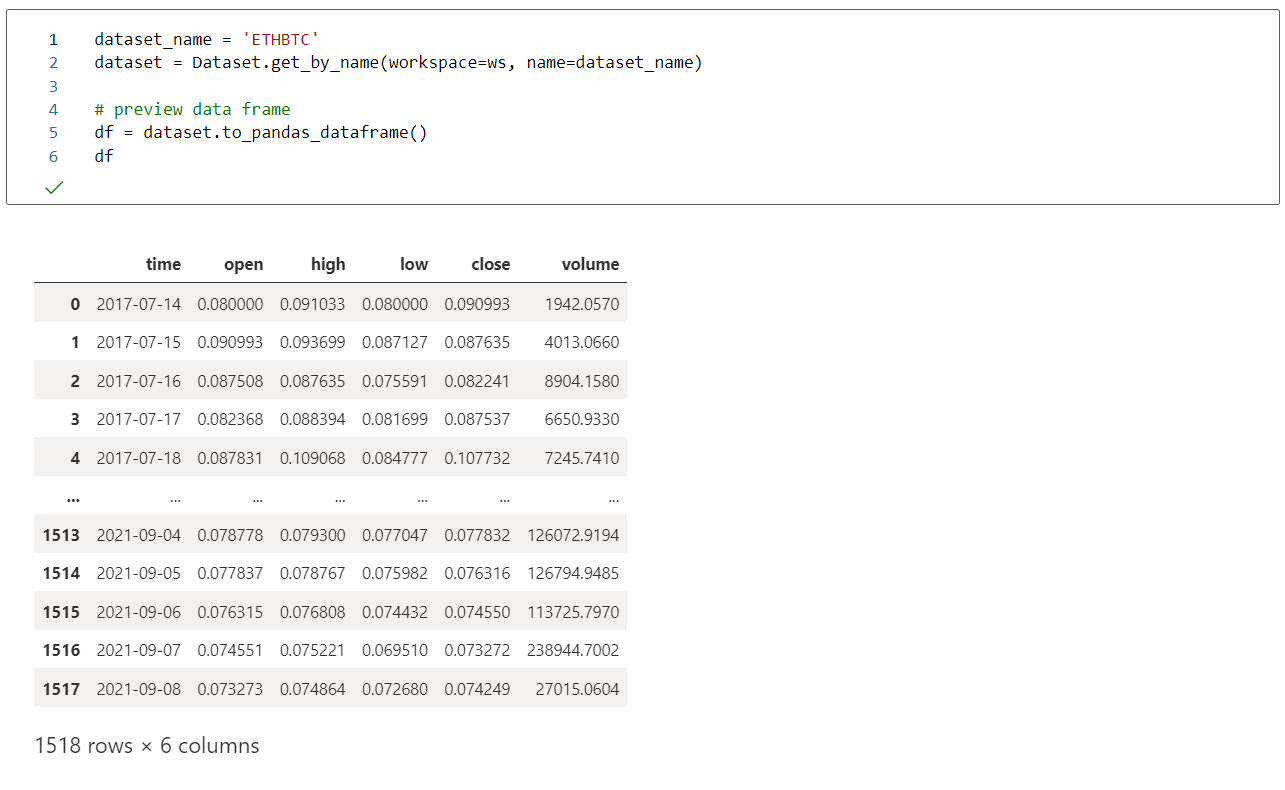
Task: Click the 'df' expression on line 6
Action: tap(104, 156)
